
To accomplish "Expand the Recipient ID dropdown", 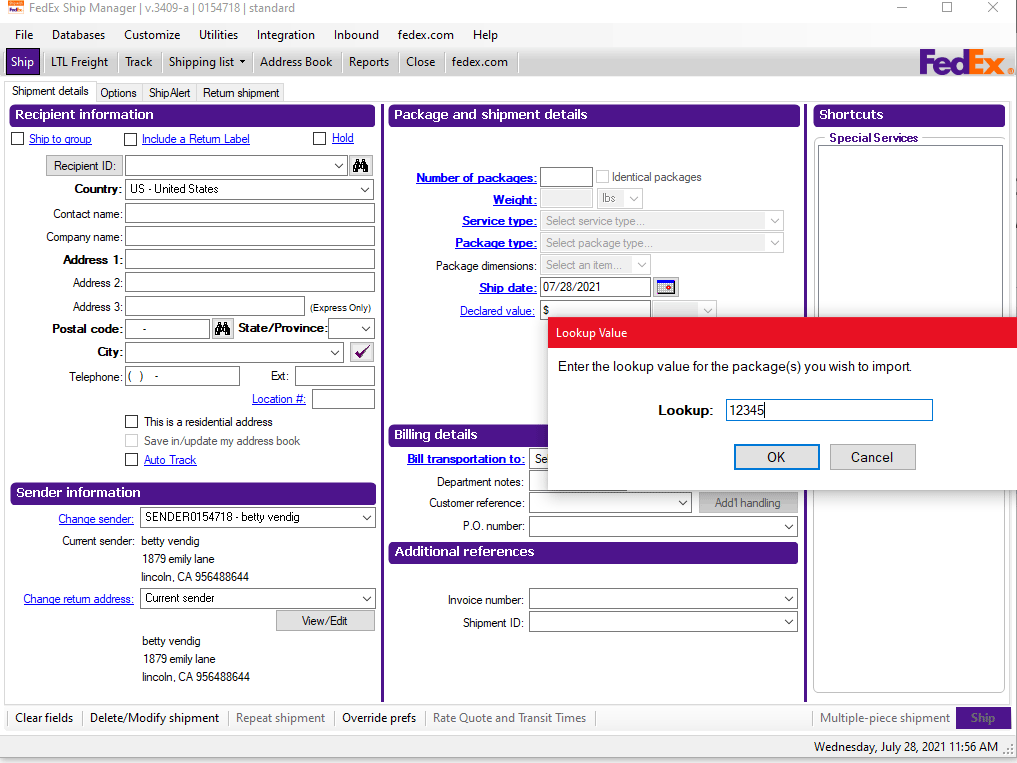I will click(x=339, y=166).
